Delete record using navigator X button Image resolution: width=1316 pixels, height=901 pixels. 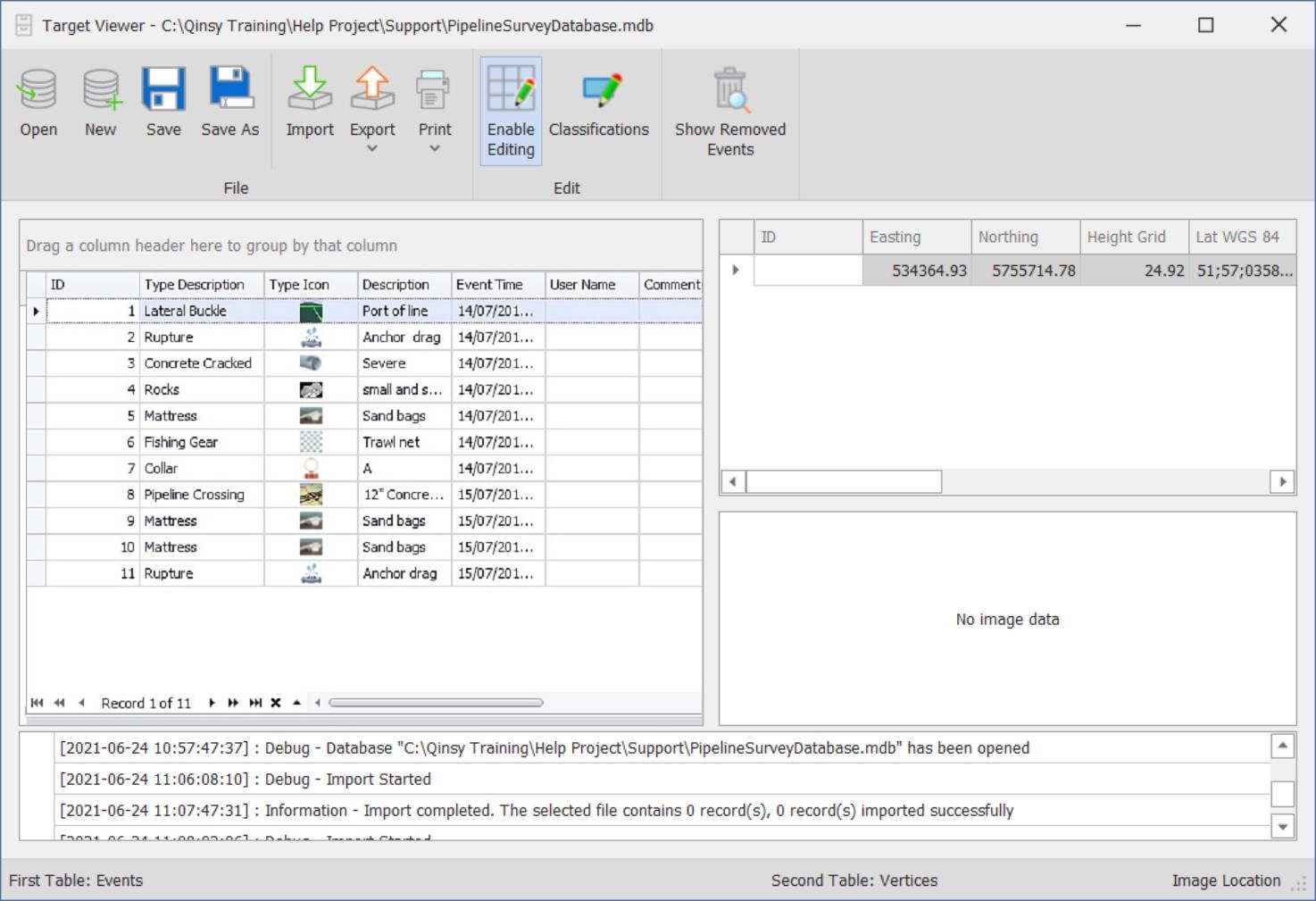coord(276,703)
